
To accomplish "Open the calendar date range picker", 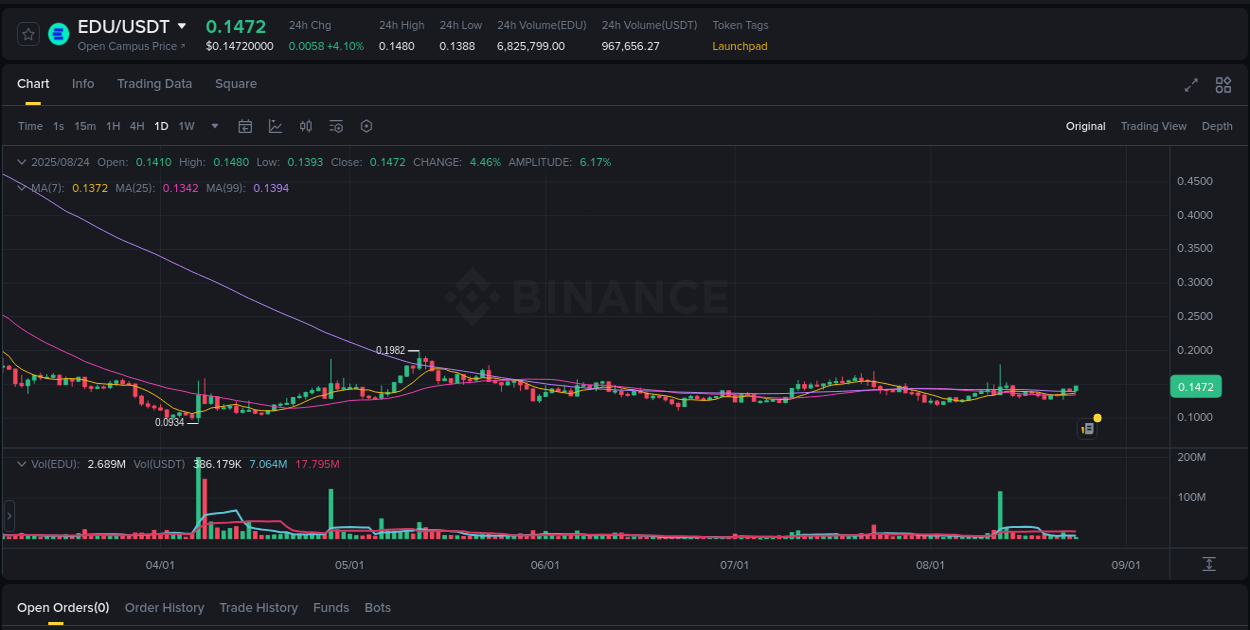I will [x=245, y=126].
